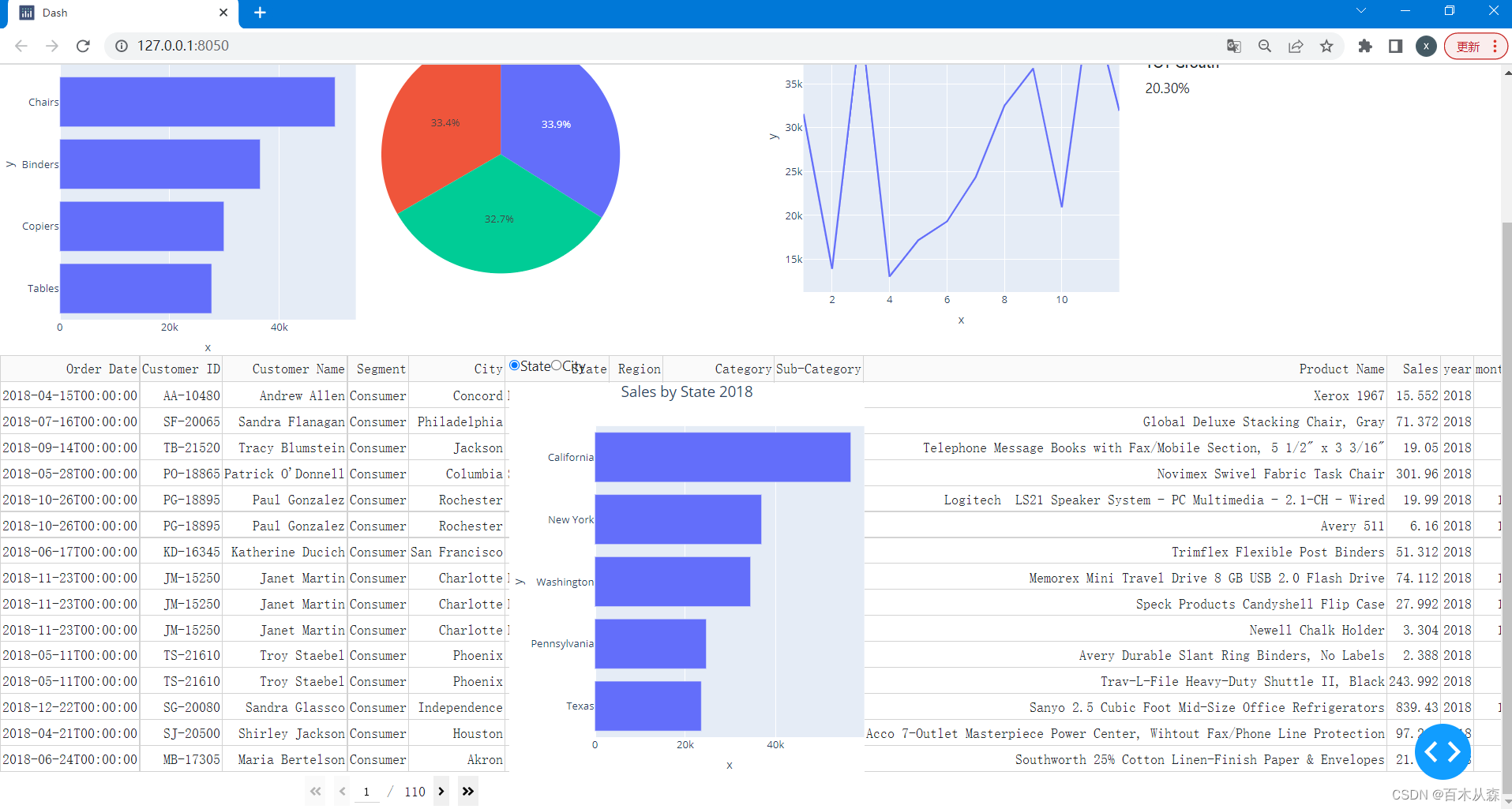Click the Texas bar in state chart
The width and height of the screenshot is (1512, 809).
pos(648,706)
